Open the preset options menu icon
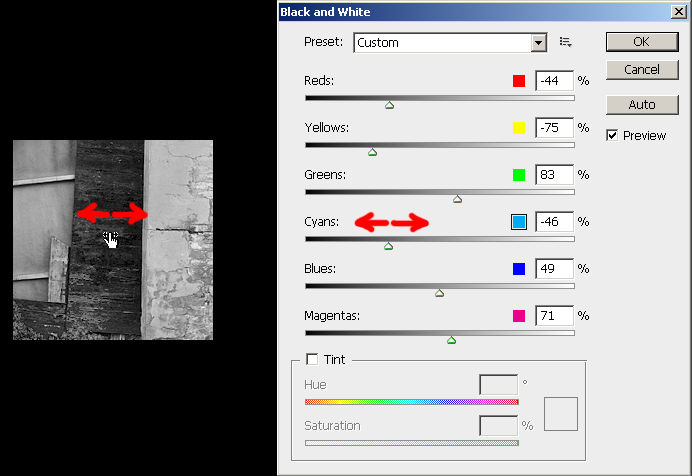This screenshot has width=692, height=476. (565, 42)
